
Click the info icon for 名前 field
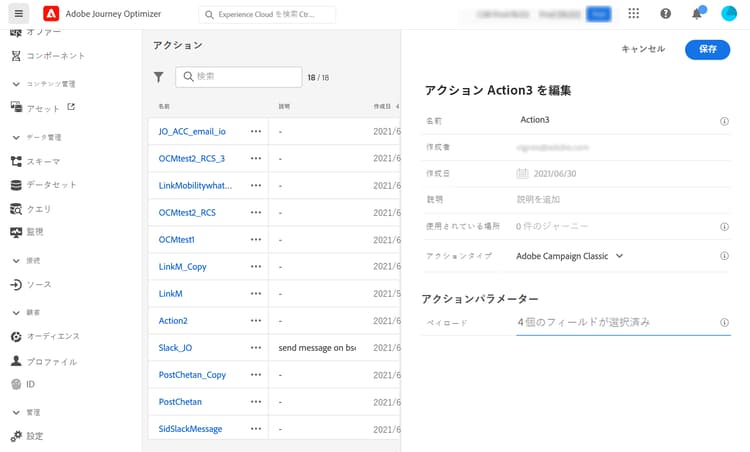click(x=724, y=121)
